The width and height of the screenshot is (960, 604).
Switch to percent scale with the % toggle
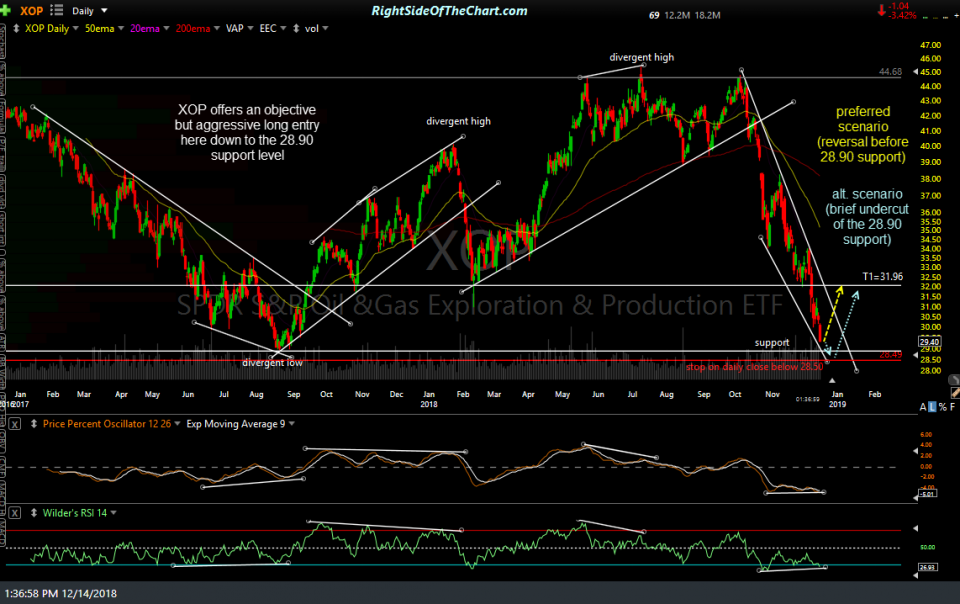click(x=942, y=406)
